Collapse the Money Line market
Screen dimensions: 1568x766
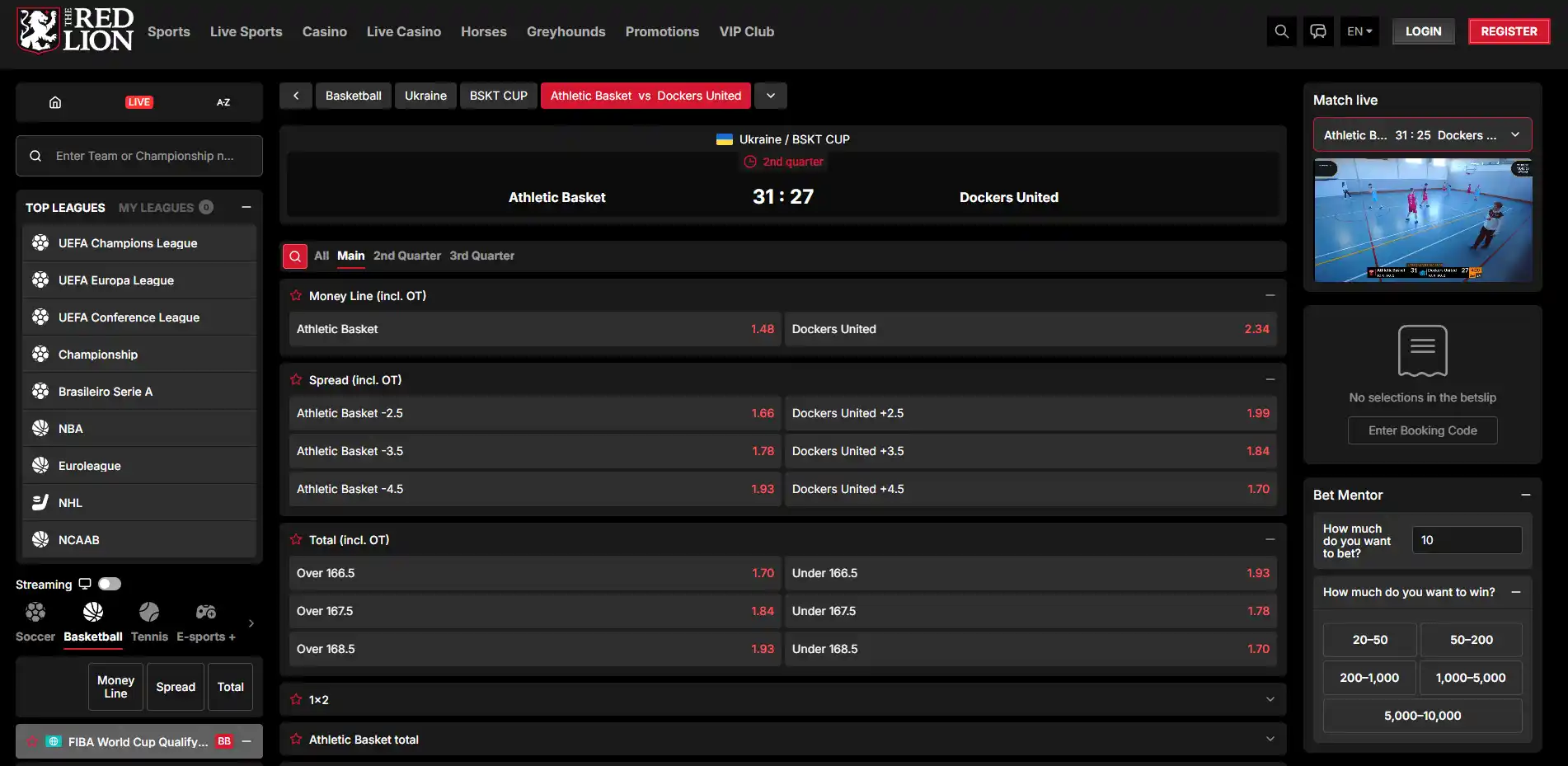tap(1270, 295)
